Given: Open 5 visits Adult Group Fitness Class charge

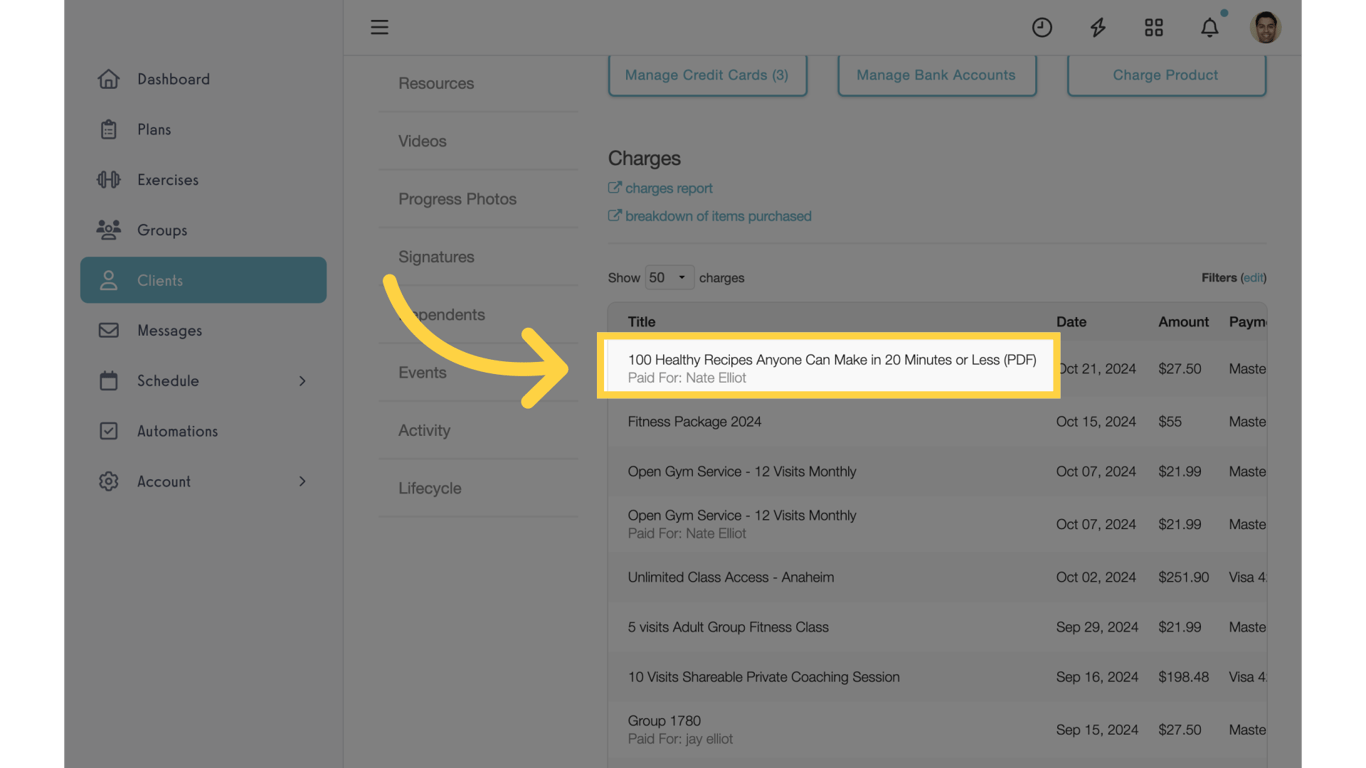Looking at the screenshot, I should 728,628.
